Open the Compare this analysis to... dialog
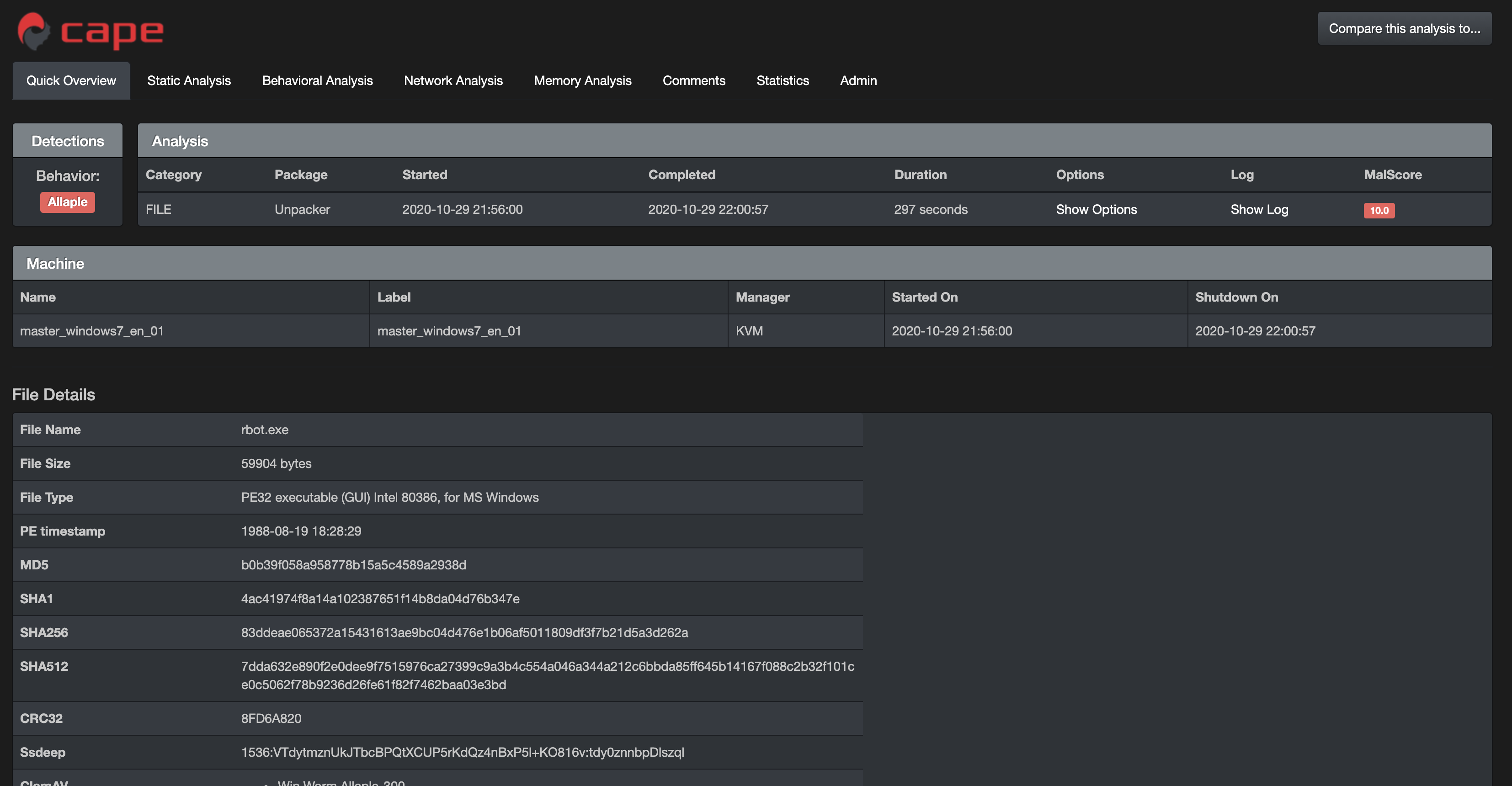Viewport: 1512px width, 786px height. [x=1404, y=27]
